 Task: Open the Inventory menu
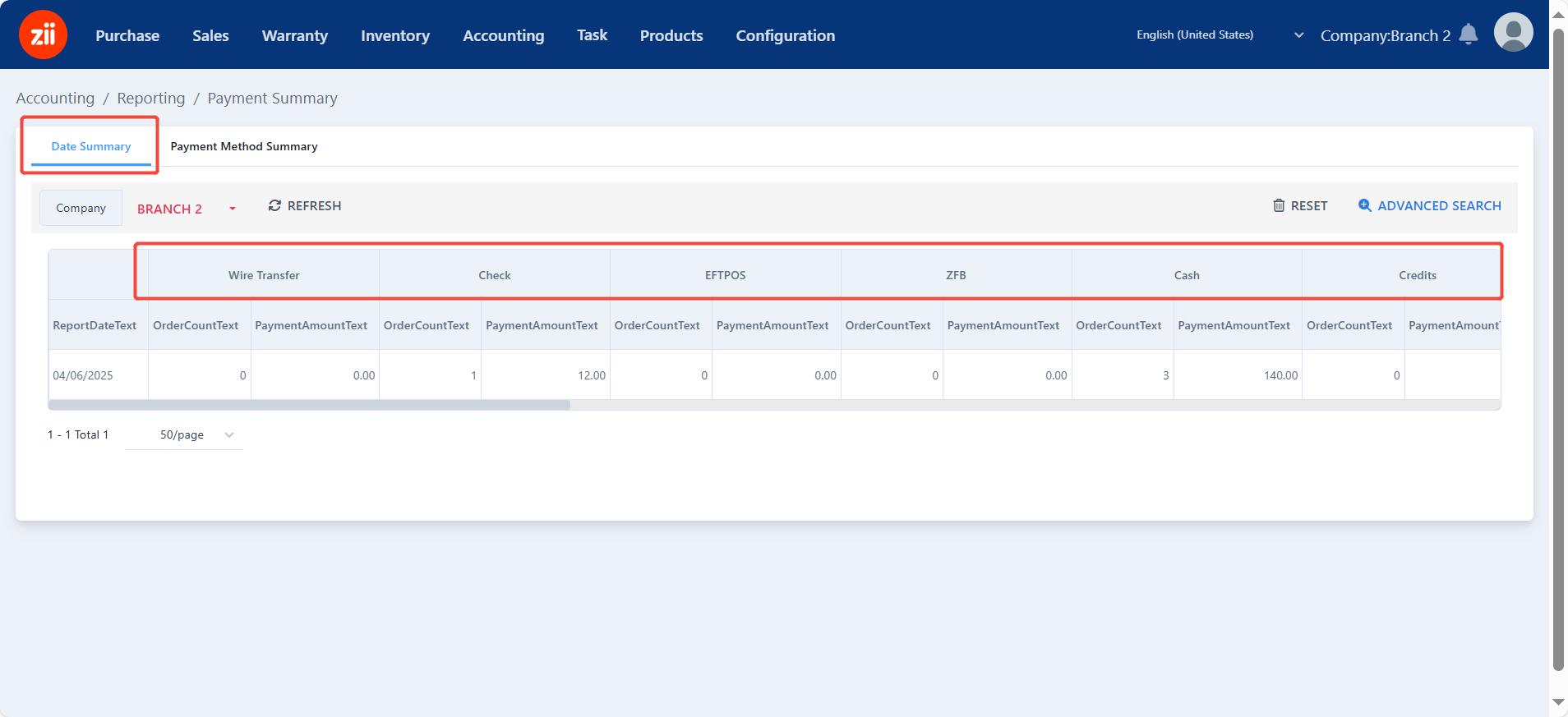(395, 35)
